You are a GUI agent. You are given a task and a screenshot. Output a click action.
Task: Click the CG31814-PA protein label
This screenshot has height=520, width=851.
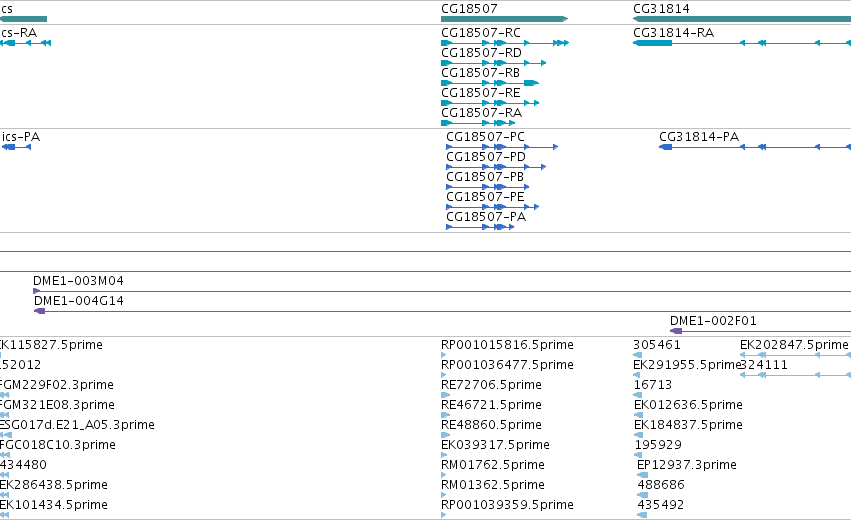coord(699,137)
